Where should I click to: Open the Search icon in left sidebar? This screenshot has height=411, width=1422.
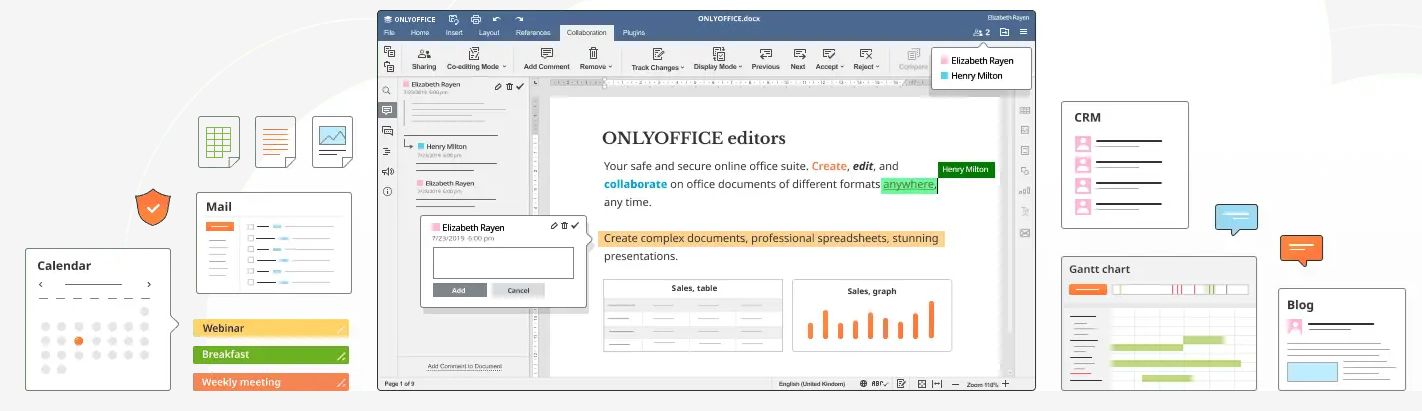point(387,90)
